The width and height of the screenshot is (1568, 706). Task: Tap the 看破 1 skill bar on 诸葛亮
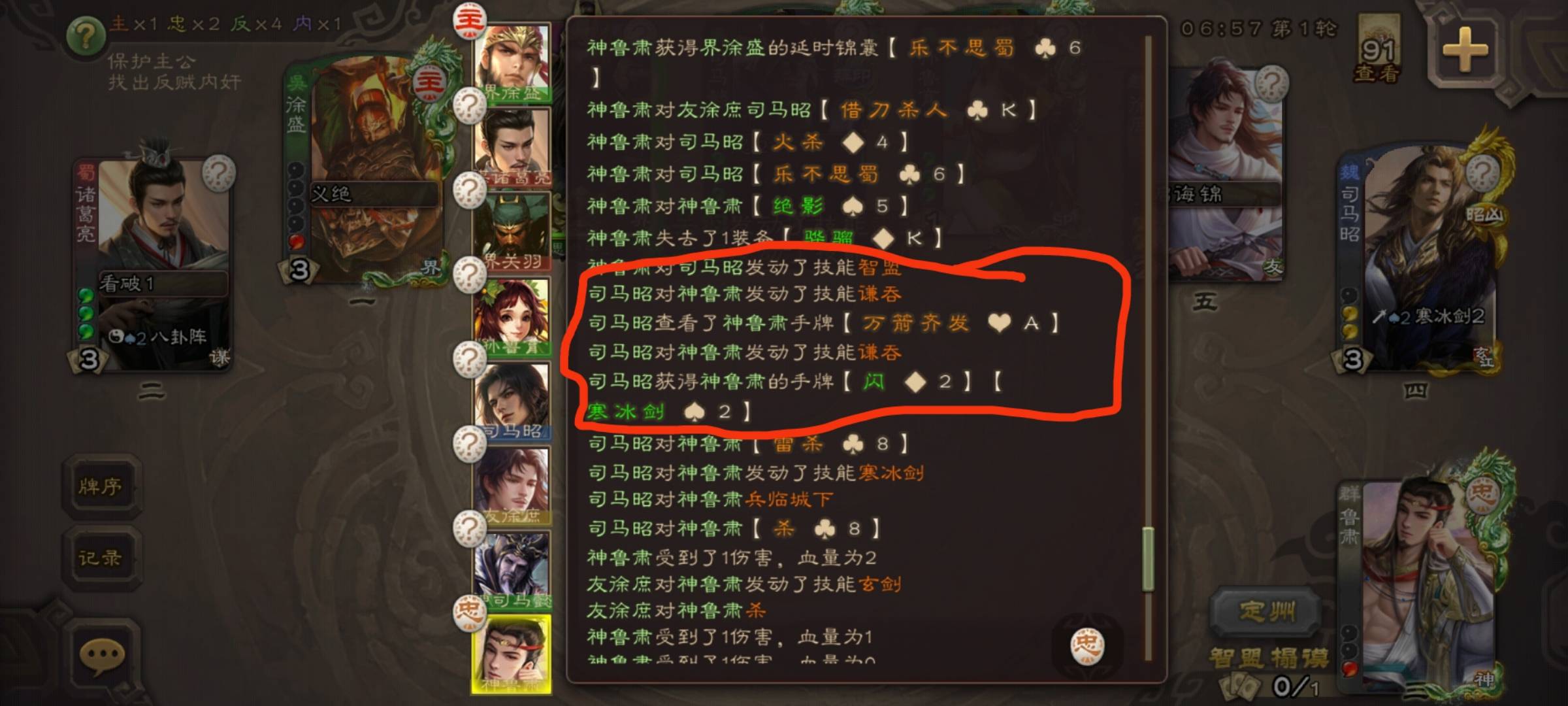[163, 284]
